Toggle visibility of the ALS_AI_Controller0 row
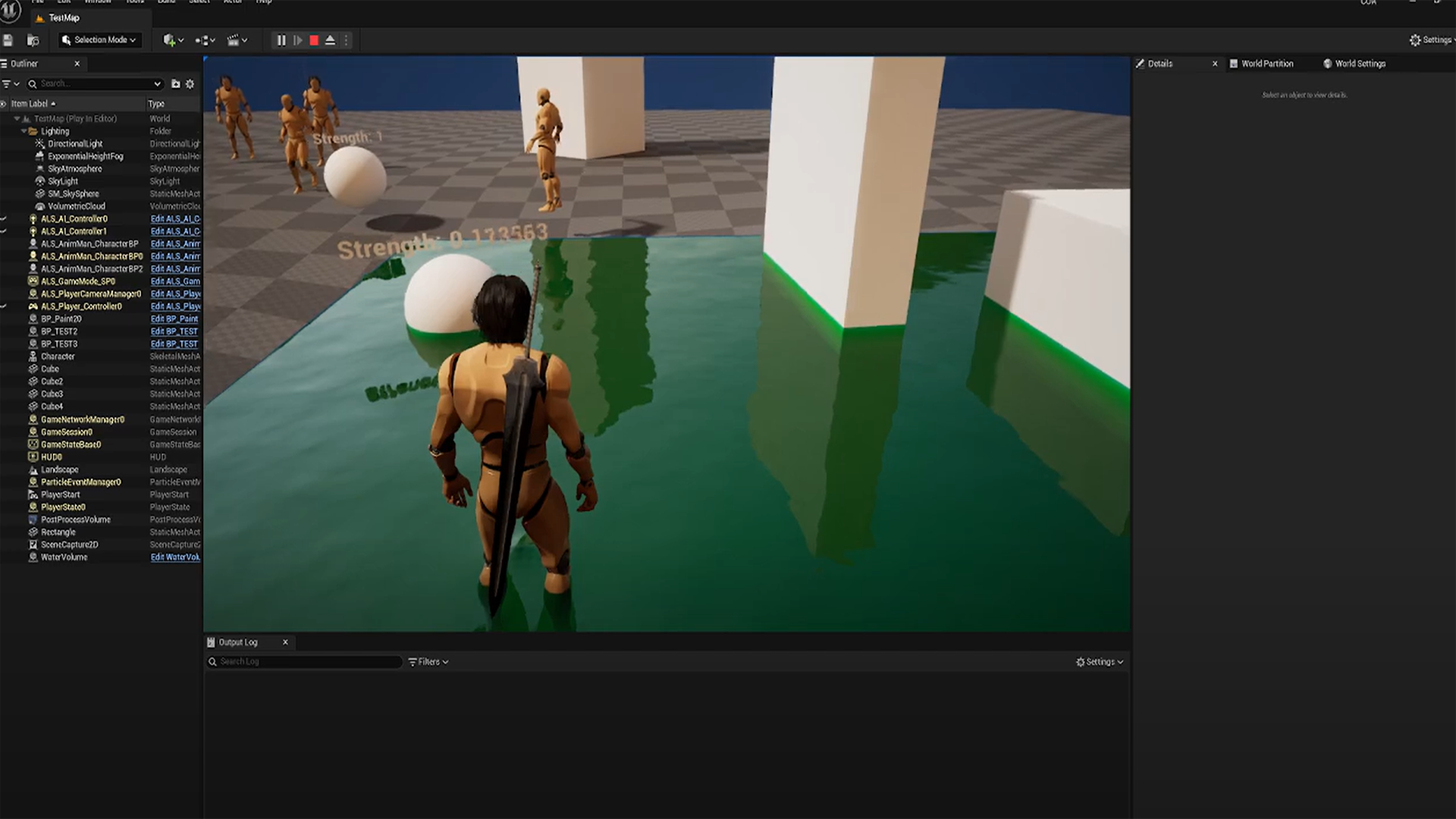 click(4, 219)
